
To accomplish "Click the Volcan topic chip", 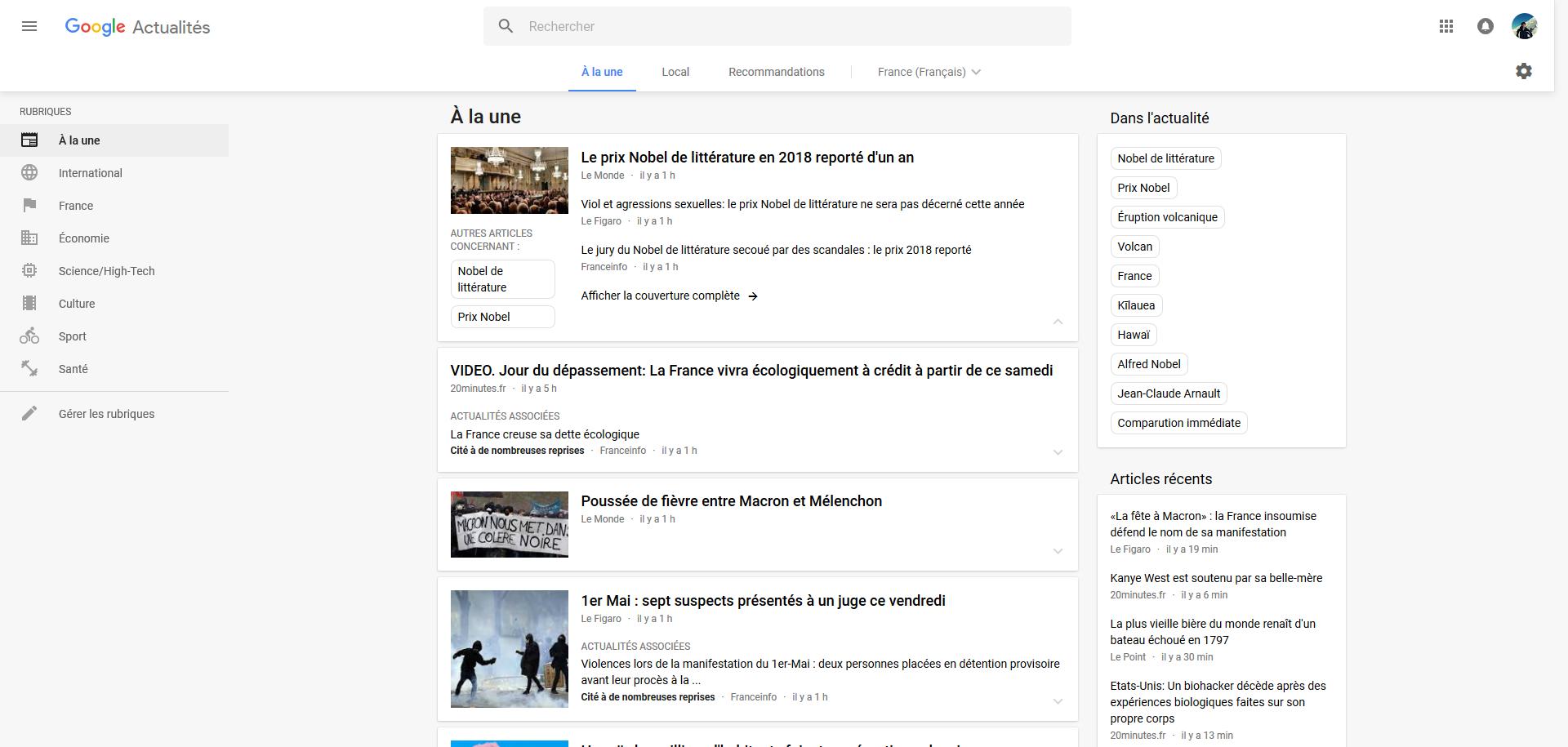I will coord(1134,247).
